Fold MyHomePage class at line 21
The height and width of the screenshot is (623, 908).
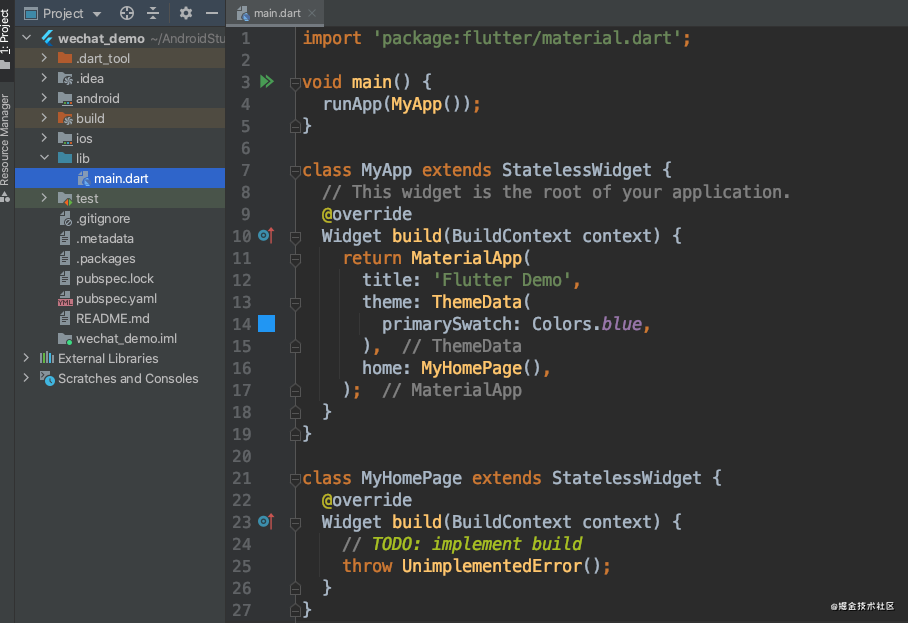click(295, 479)
